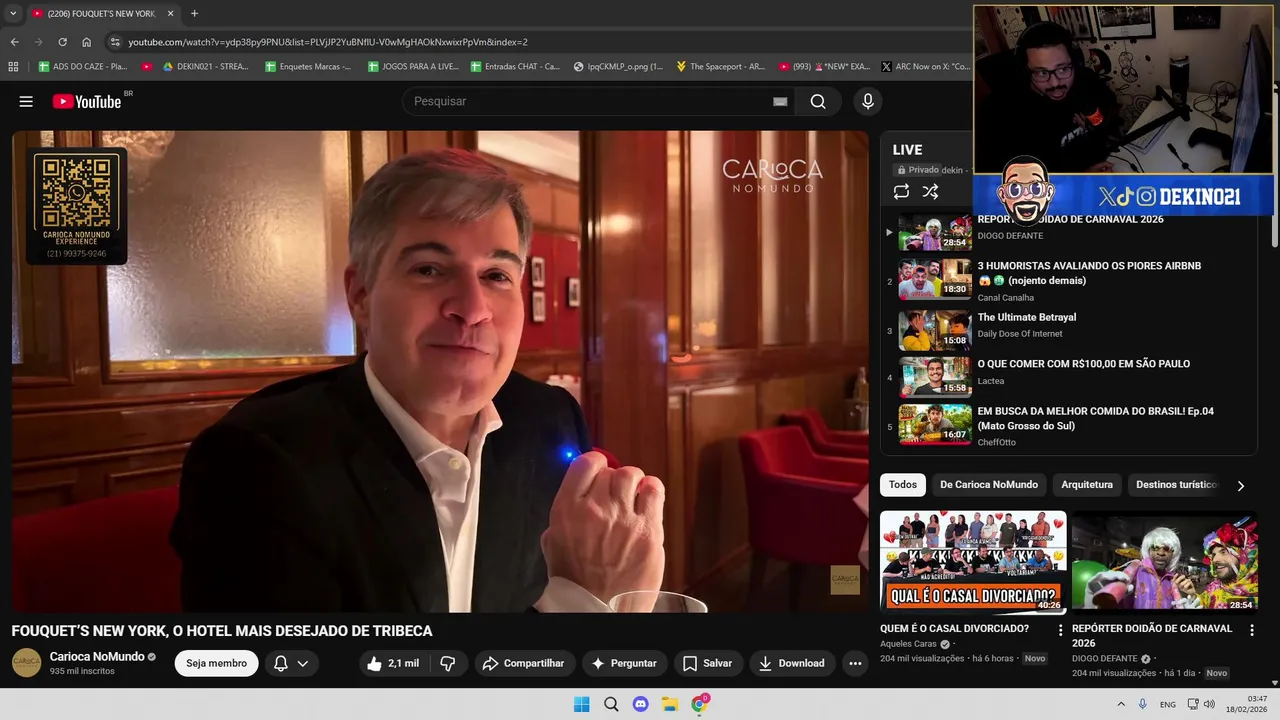Open the YouTube hamburger guide menu
Screen dimensions: 1280x720
click(x=26, y=101)
